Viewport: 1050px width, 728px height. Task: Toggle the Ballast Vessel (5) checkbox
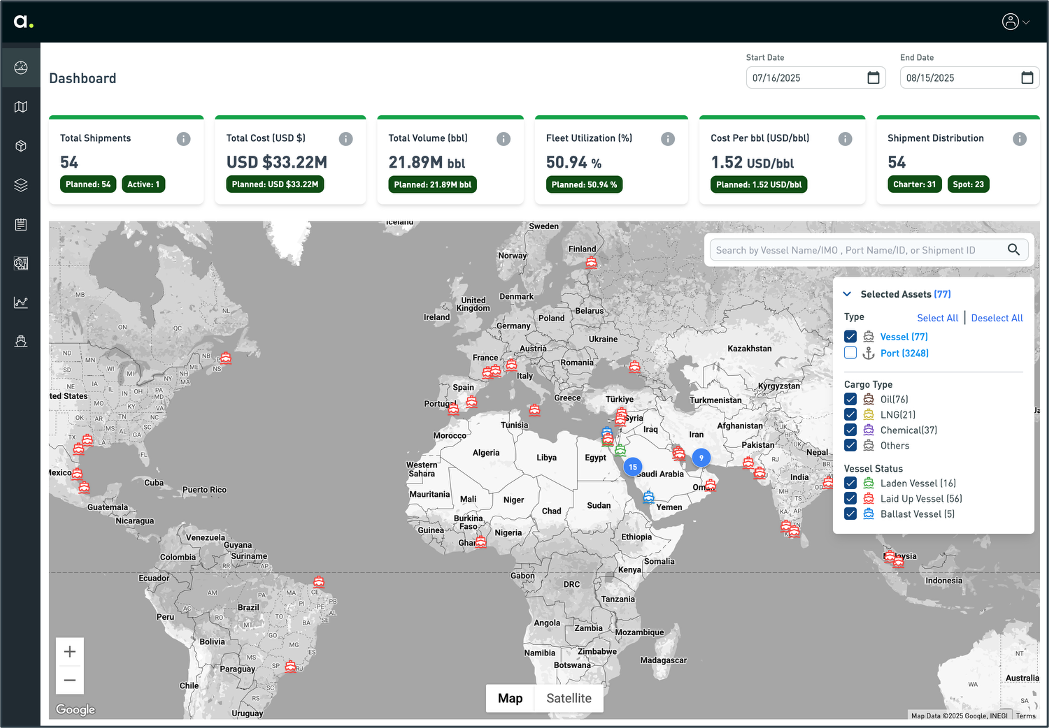point(850,514)
